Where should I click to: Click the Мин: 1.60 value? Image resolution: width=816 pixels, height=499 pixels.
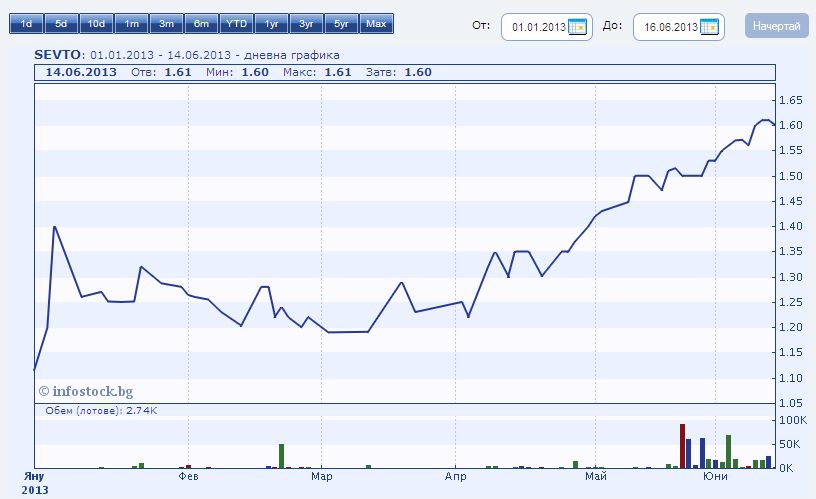pos(237,72)
